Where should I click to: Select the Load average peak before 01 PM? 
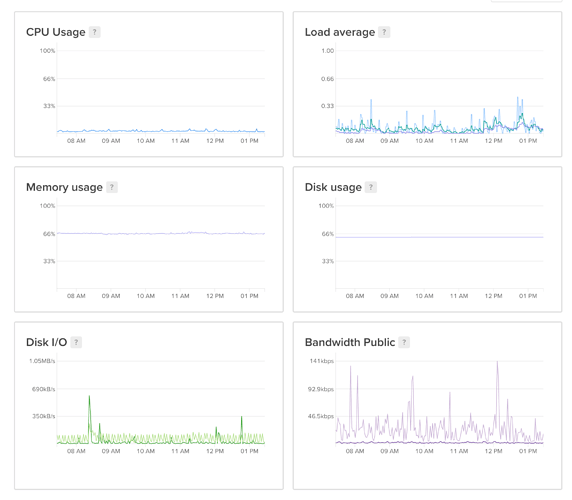click(517, 98)
